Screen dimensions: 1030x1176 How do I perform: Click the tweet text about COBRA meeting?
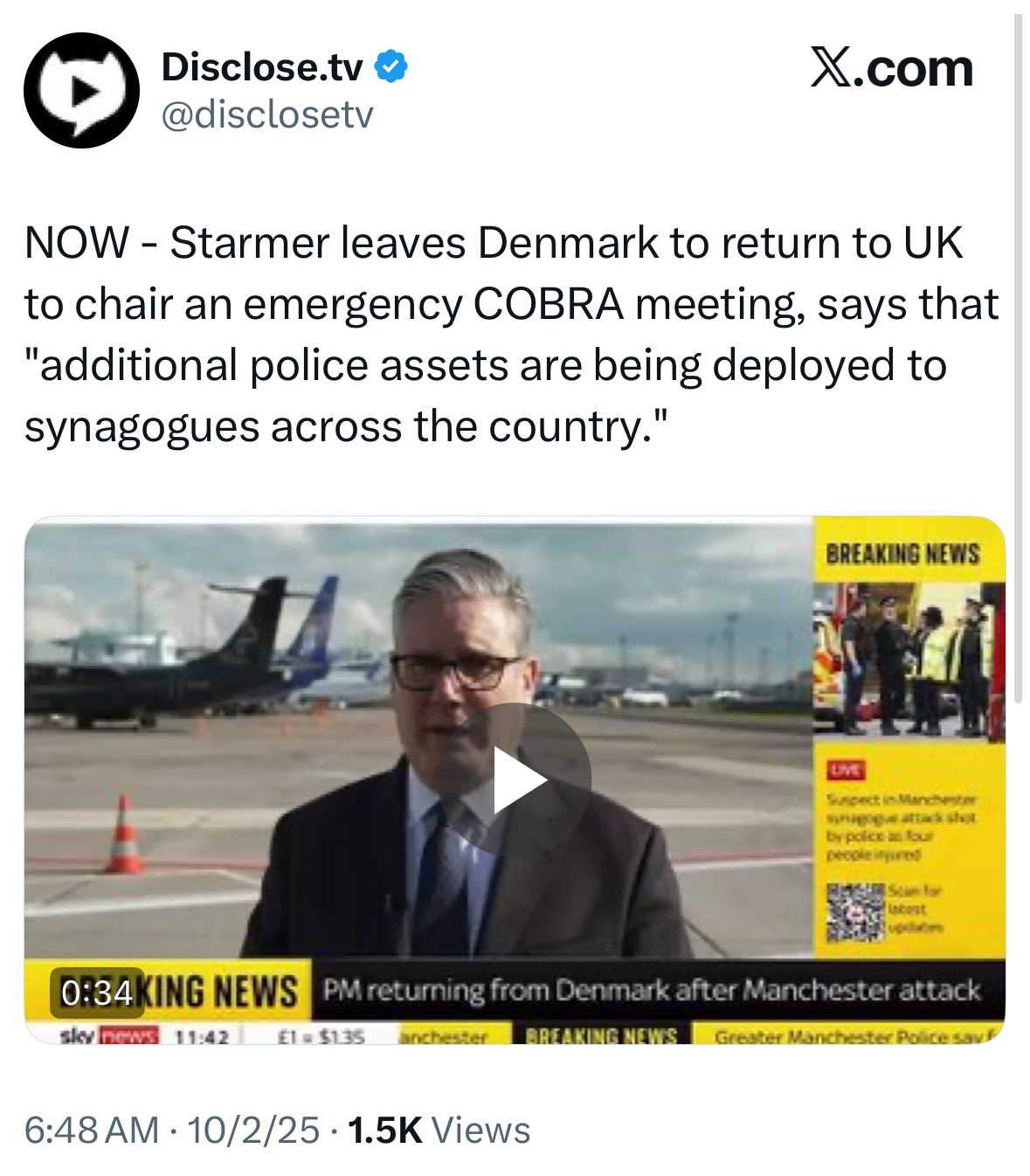(x=512, y=335)
